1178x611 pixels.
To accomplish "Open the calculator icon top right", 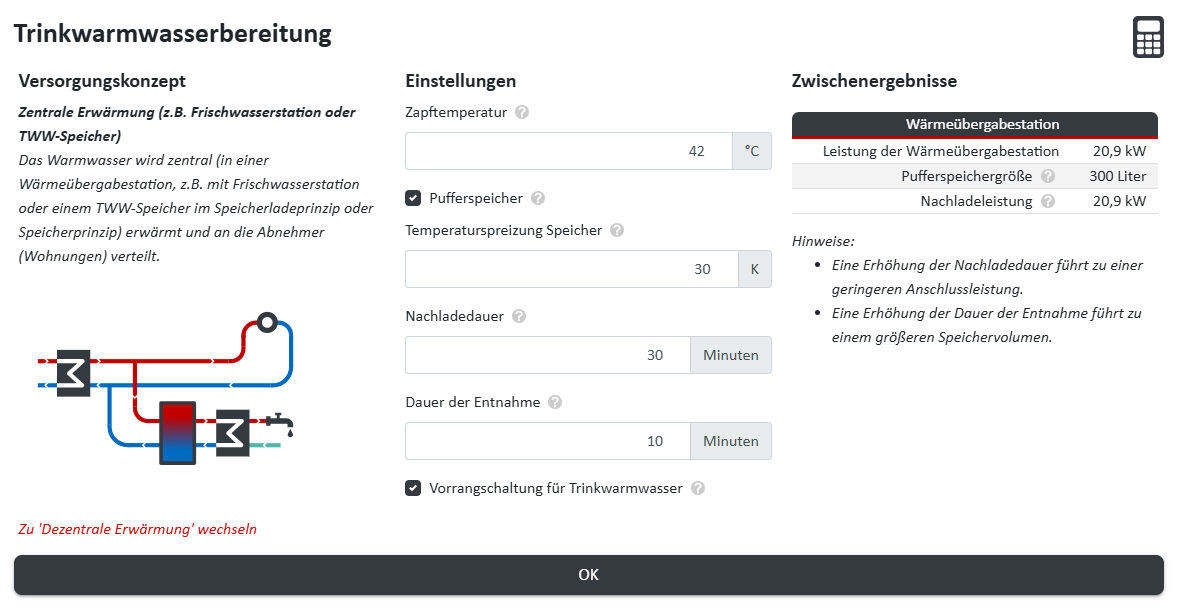I will [1148, 36].
